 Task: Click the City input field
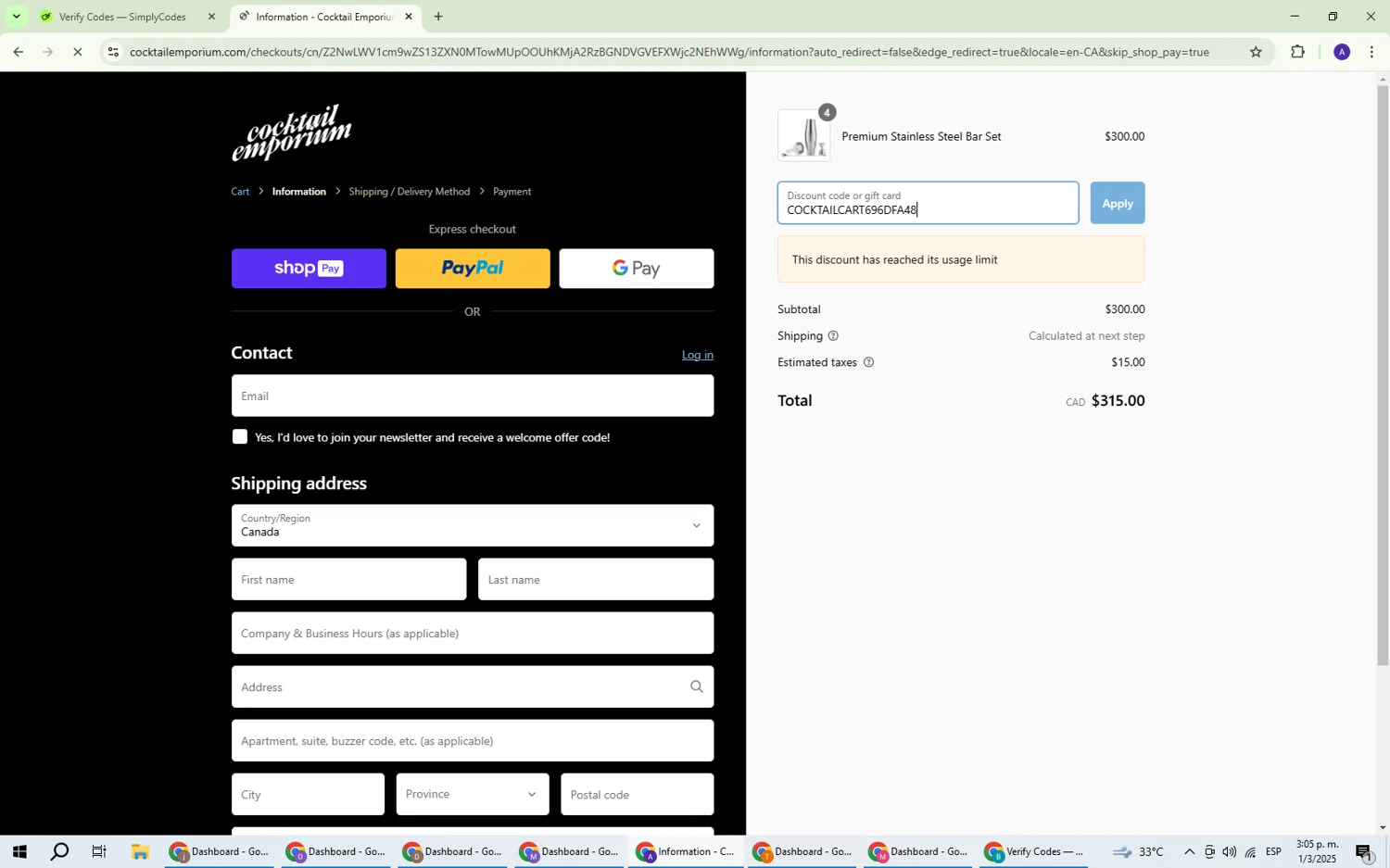tap(308, 795)
